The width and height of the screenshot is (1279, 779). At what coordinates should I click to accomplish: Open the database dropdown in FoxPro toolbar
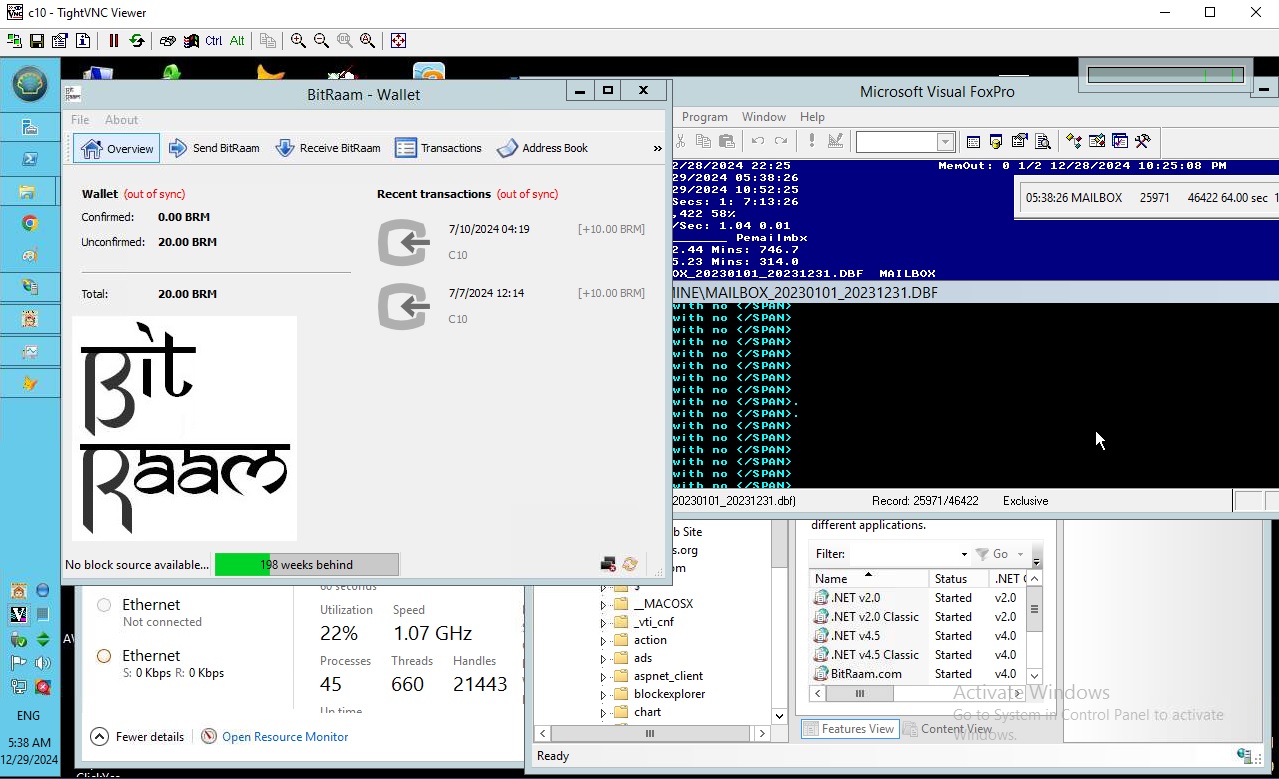click(x=945, y=142)
